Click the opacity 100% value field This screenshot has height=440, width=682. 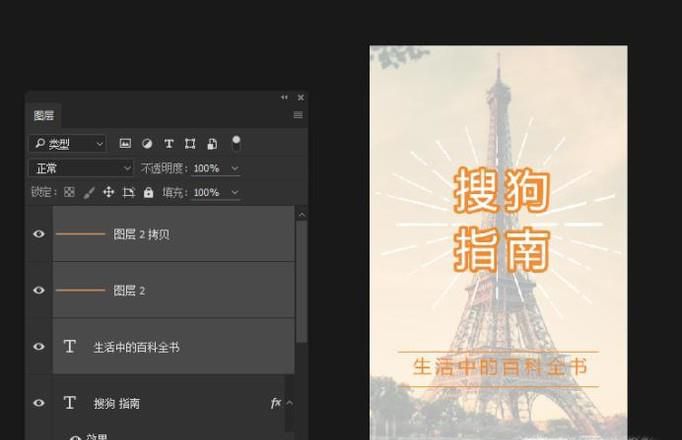click(x=207, y=168)
